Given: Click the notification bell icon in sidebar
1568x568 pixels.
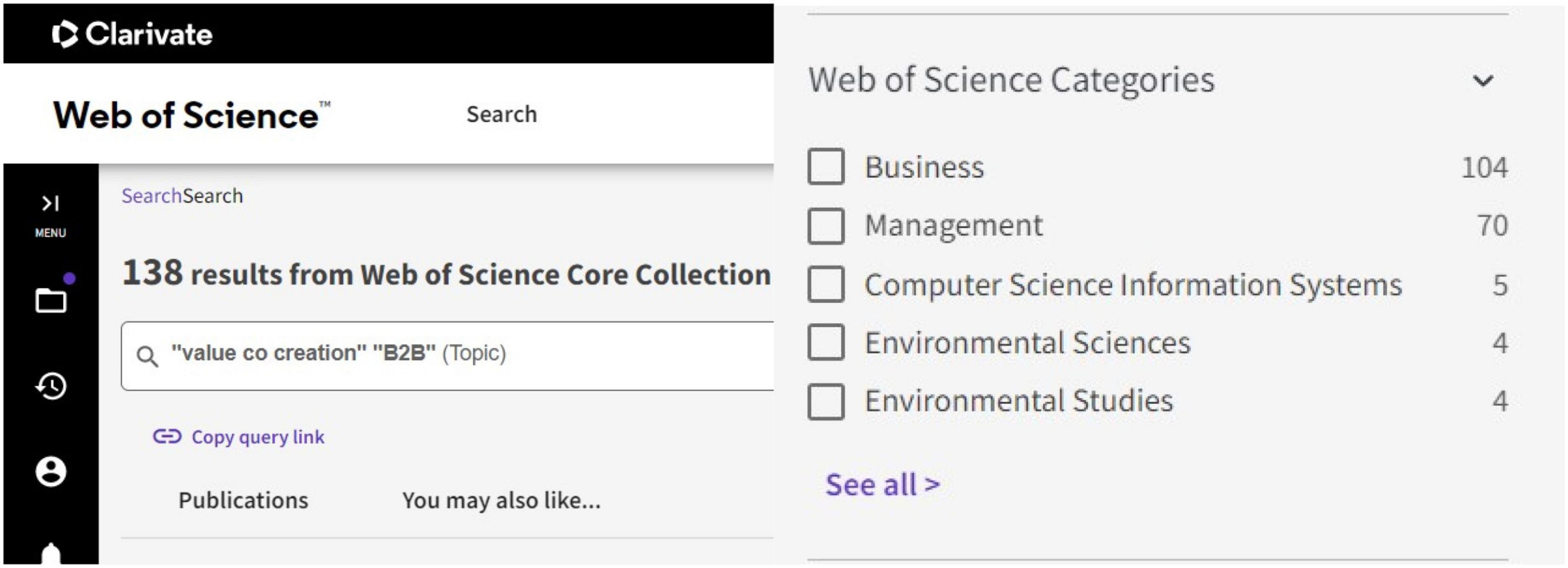Looking at the screenshot, I should pos(50,553).
